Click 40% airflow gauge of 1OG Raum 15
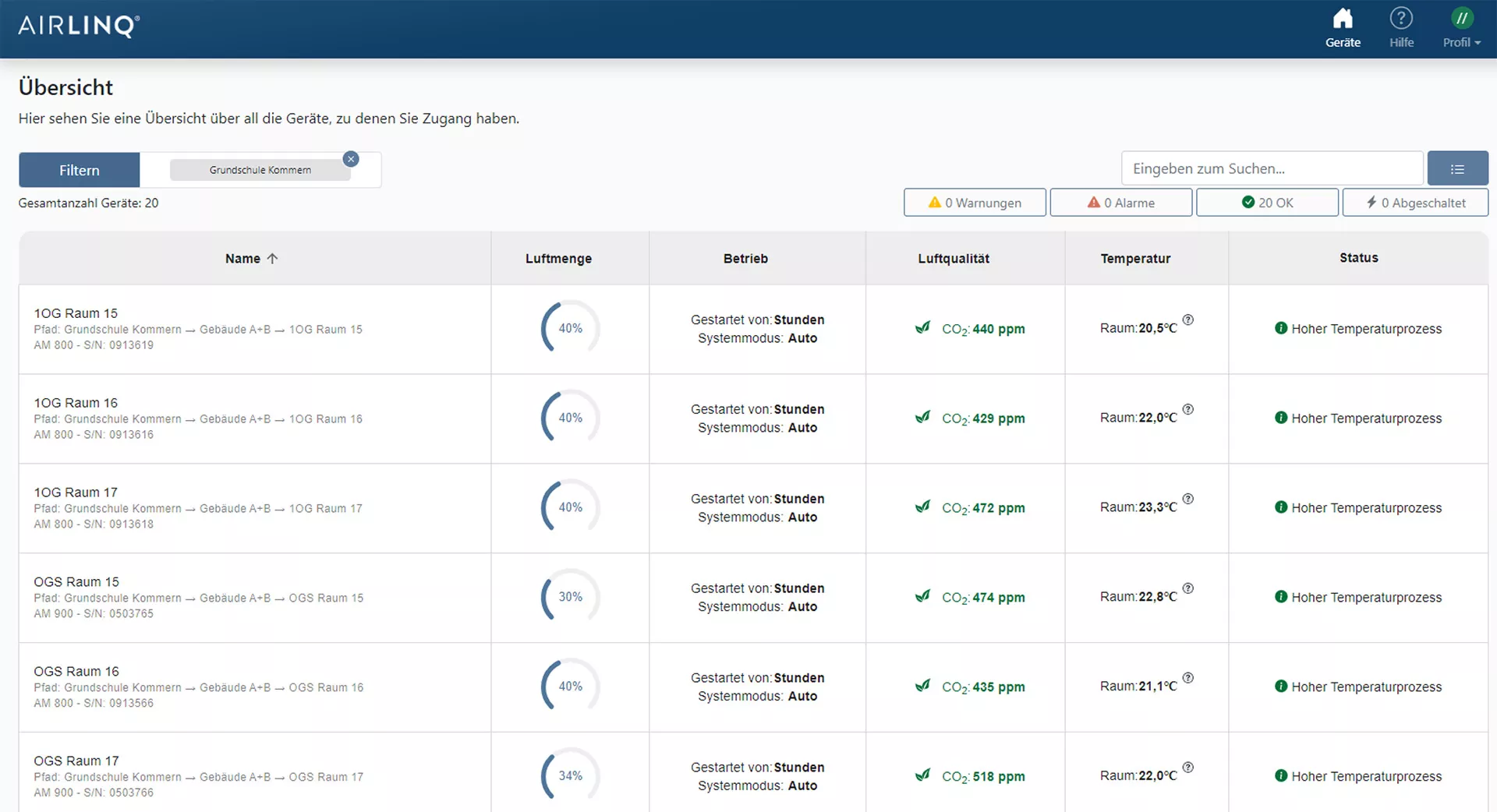This screenshot has width=1497, height=812. (570, 328)
